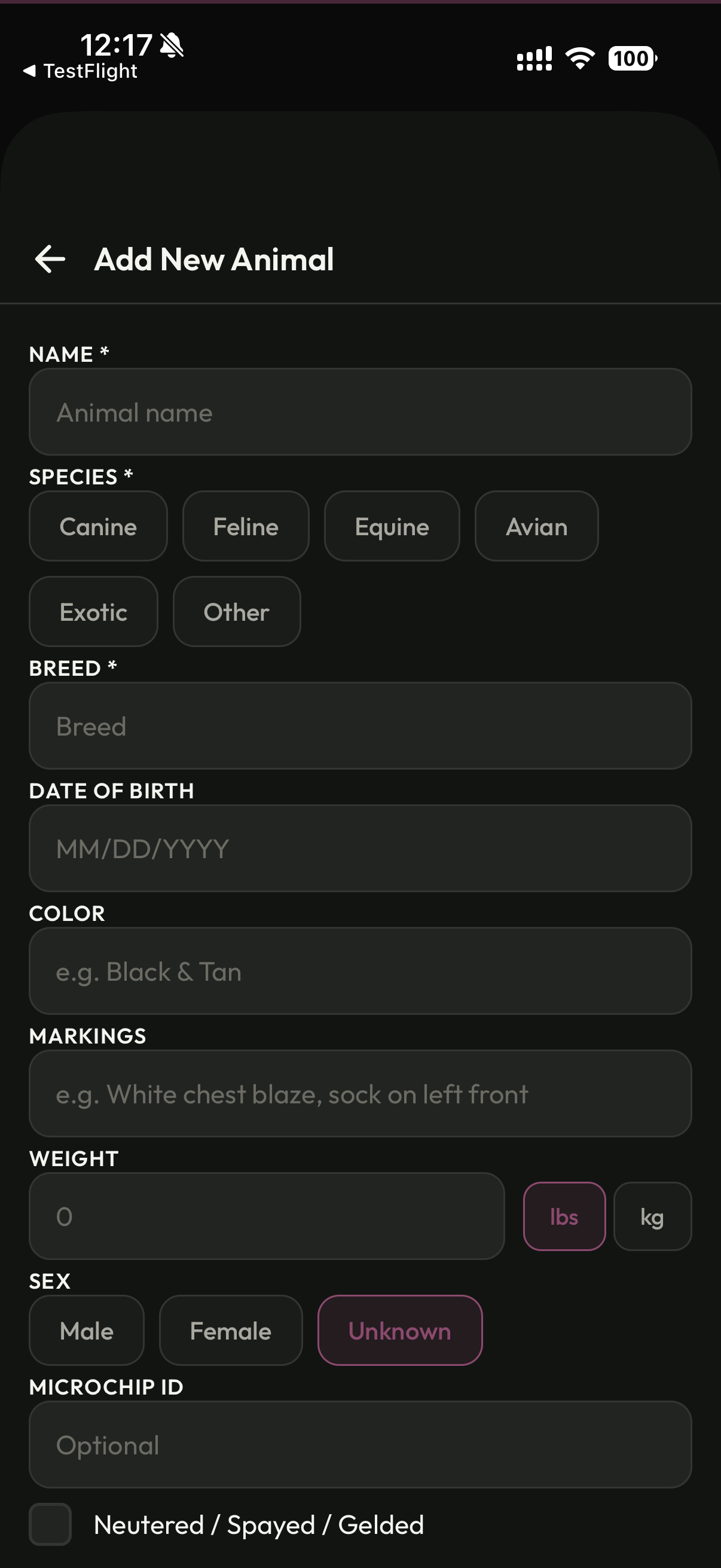This screenshot has height=1568, width=721.
Task: Choose Avian species option
Action: [x=536, y=526]
